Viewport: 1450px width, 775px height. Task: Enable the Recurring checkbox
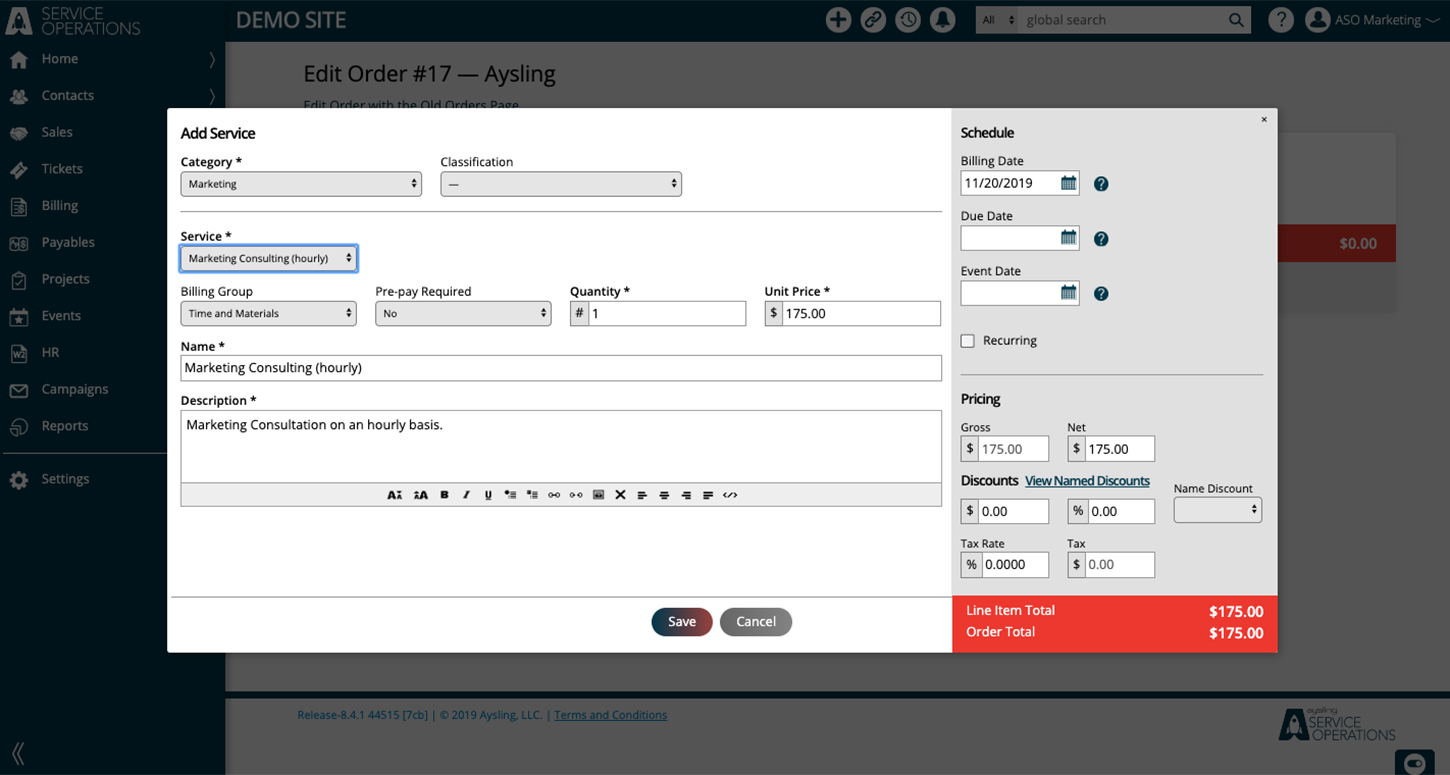tap(967, 341)
